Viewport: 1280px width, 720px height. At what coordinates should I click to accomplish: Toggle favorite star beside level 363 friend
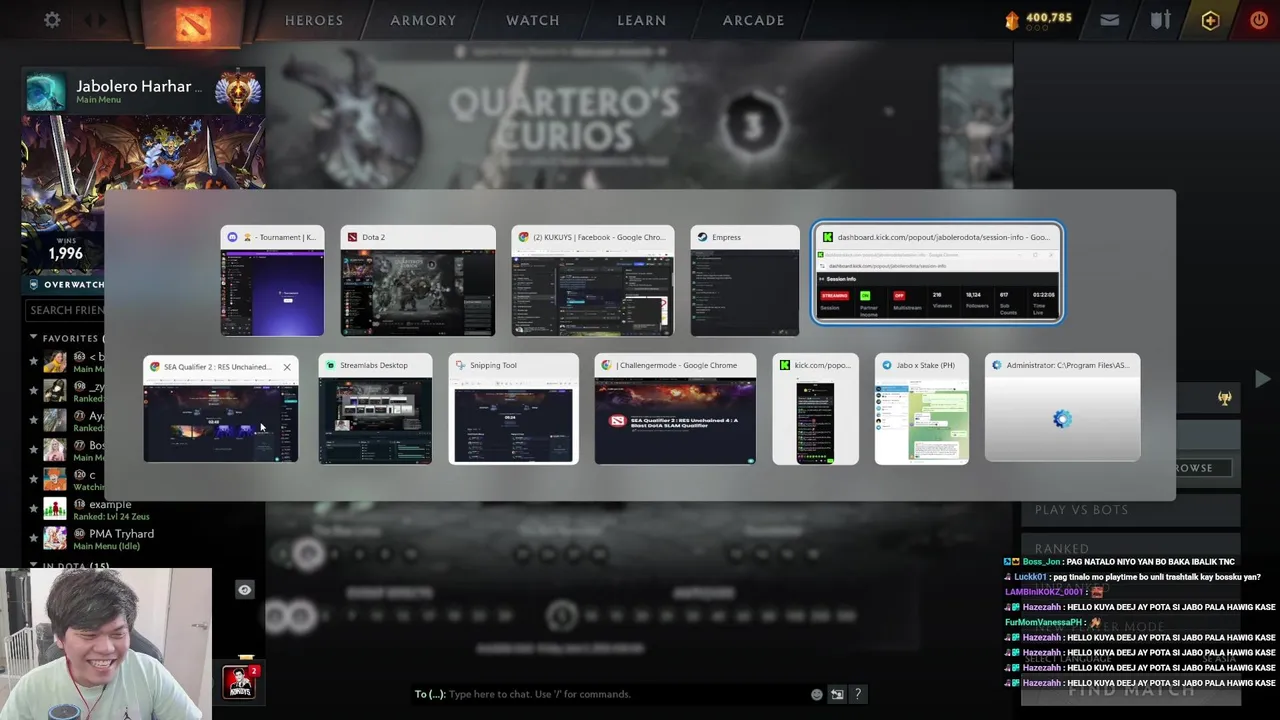click(x=33, y=361)
